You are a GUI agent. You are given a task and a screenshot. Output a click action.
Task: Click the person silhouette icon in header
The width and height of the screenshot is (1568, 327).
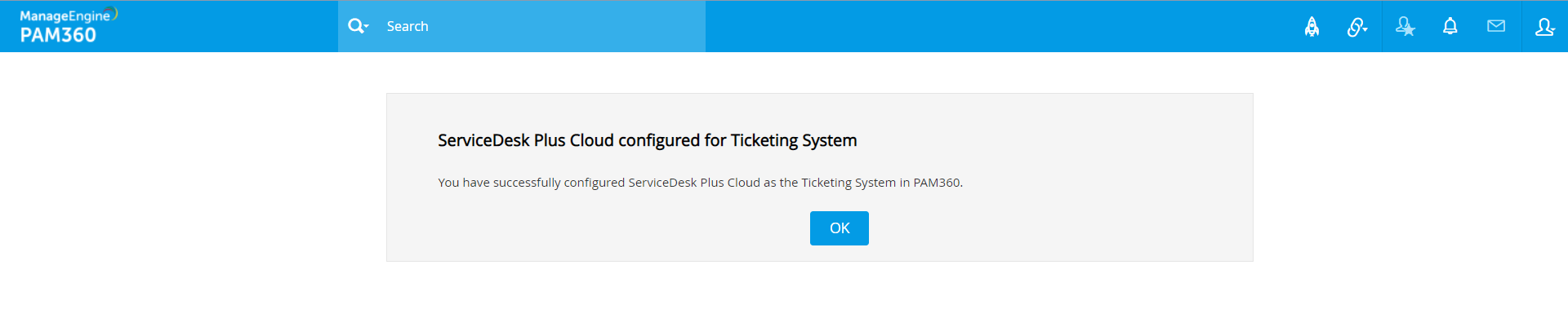[x=1543, y=26]
